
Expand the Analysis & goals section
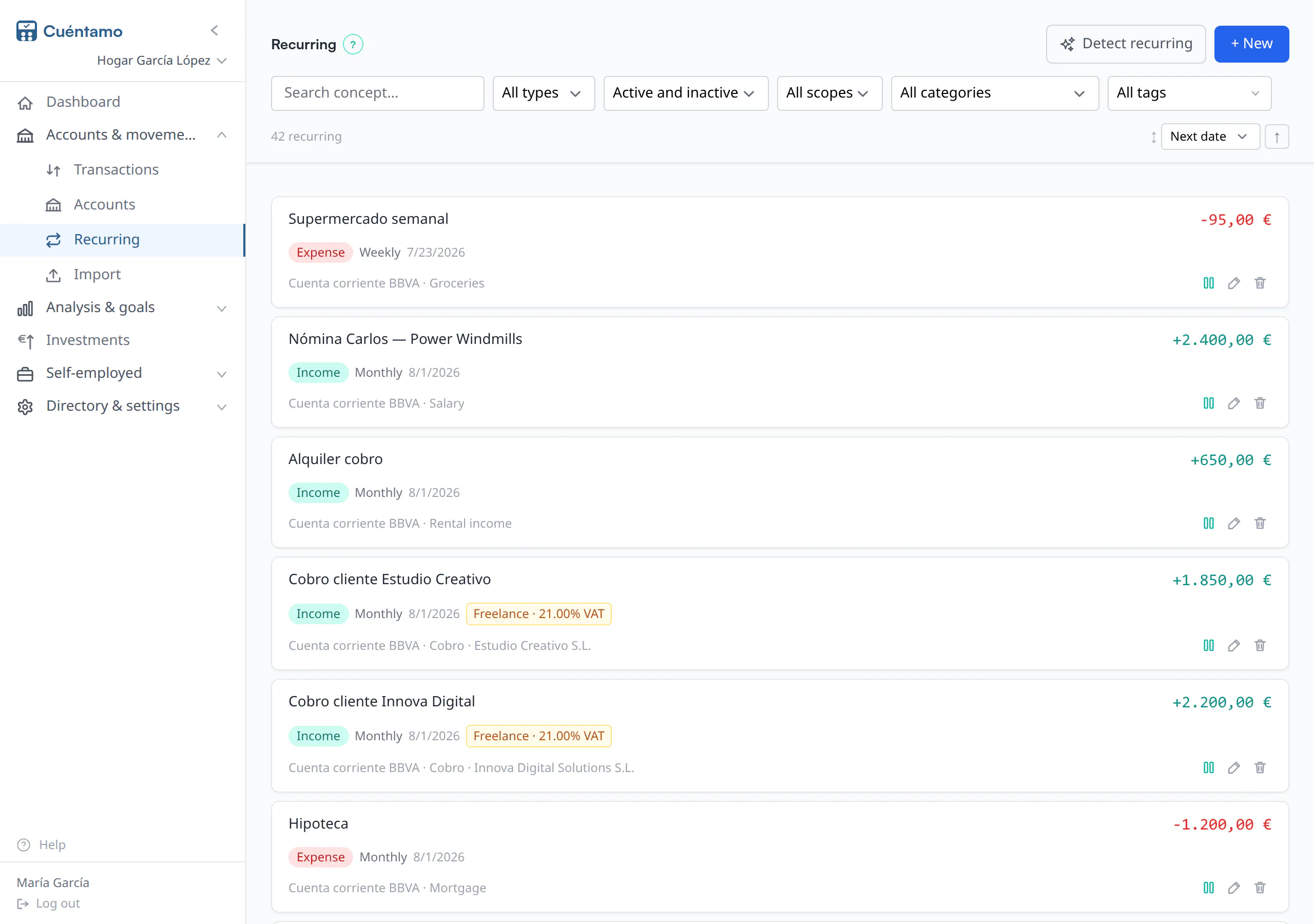(123, 307)
